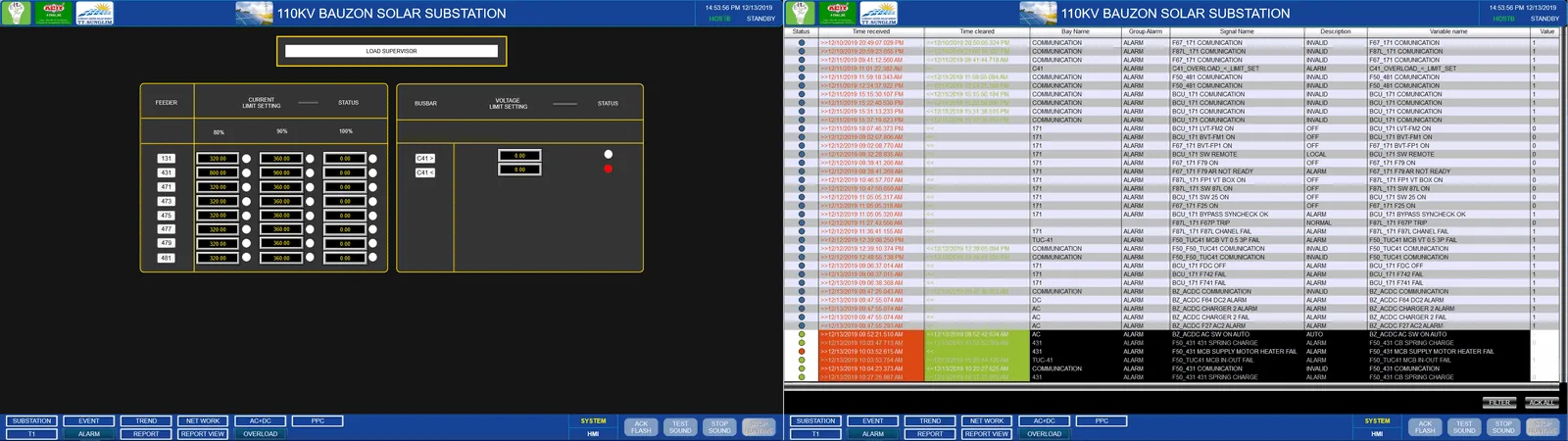Open T1 page on left screen
The height and width of the screenshot is (441, 1568).
click(x=31, y=434)
